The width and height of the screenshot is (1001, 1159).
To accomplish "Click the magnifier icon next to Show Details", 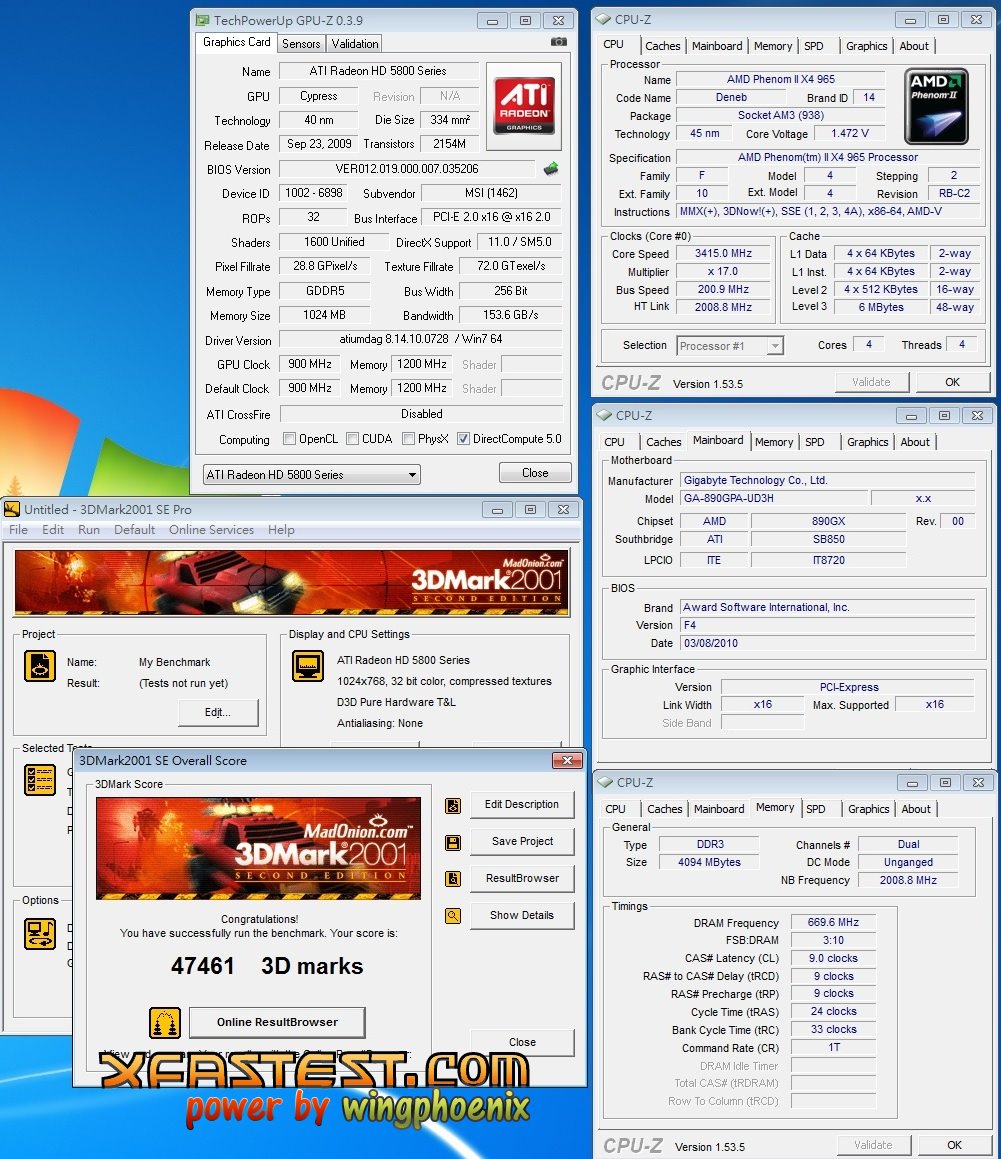I will pos(453,915).
